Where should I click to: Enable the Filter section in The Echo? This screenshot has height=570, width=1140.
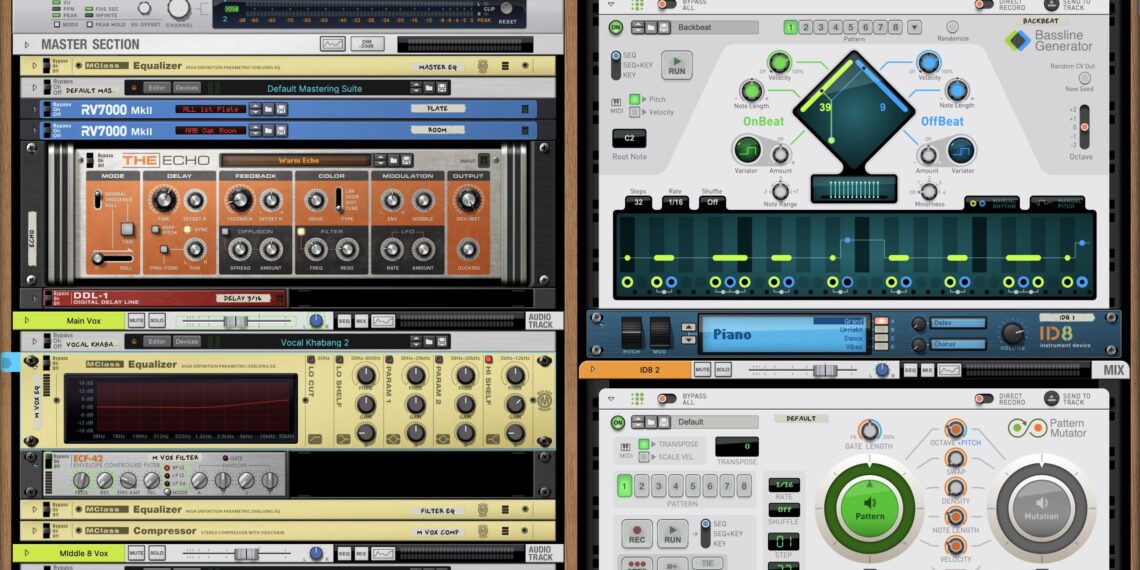[x=301, y=232]
